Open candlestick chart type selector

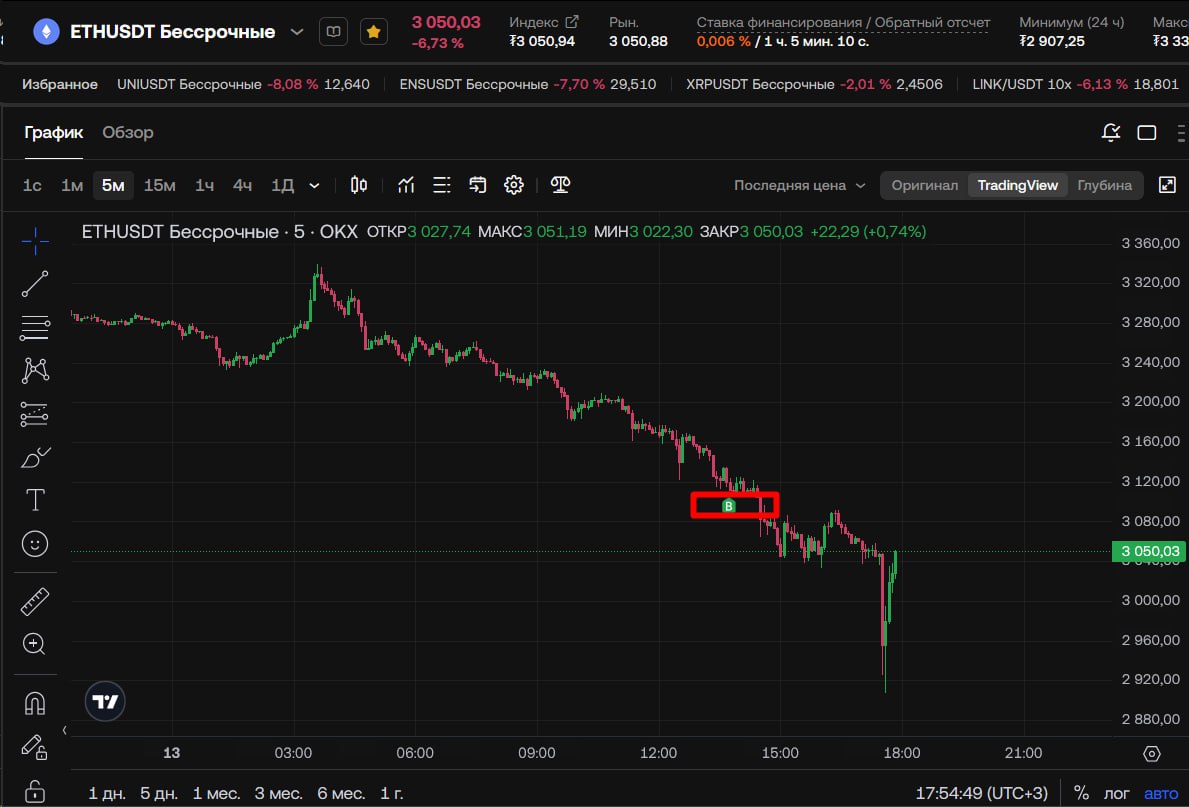359,185
